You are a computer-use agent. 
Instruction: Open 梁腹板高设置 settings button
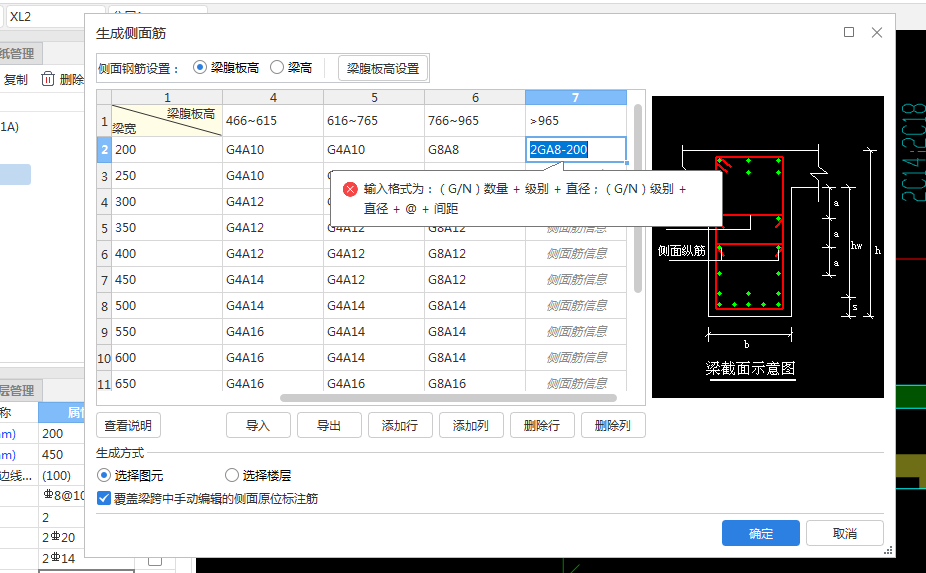383,69
